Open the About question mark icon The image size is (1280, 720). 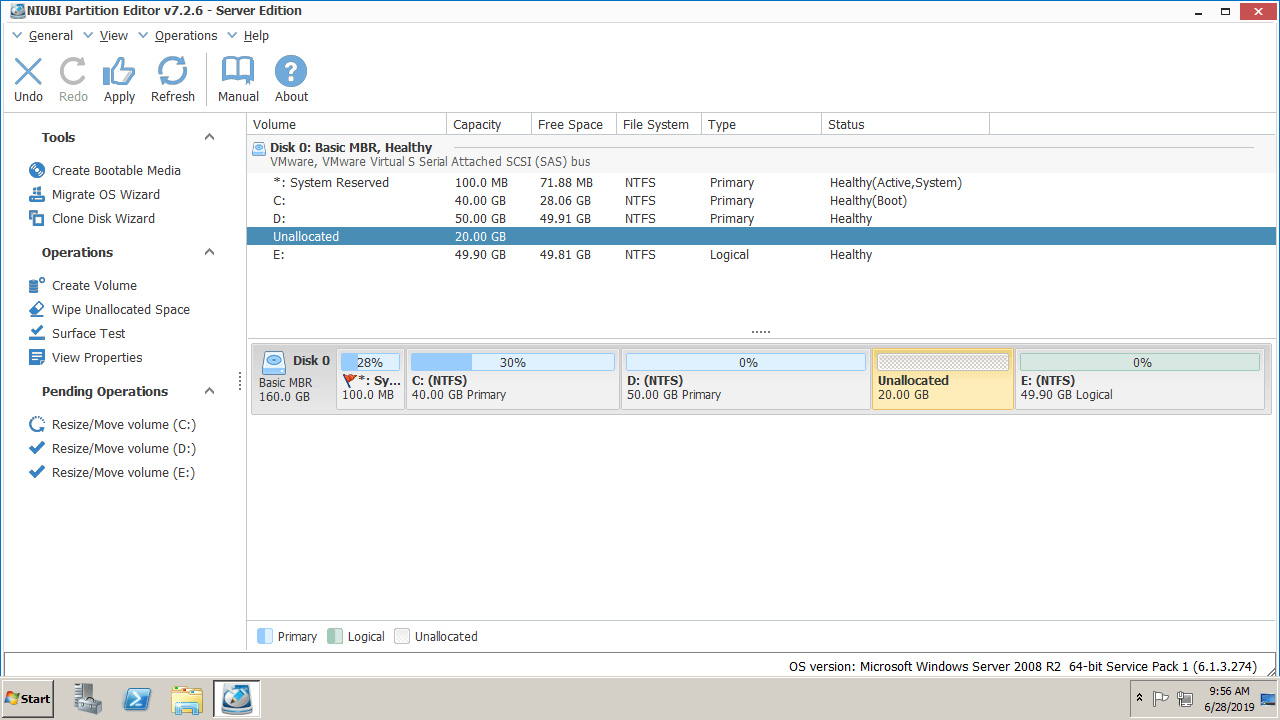[291, 73]
